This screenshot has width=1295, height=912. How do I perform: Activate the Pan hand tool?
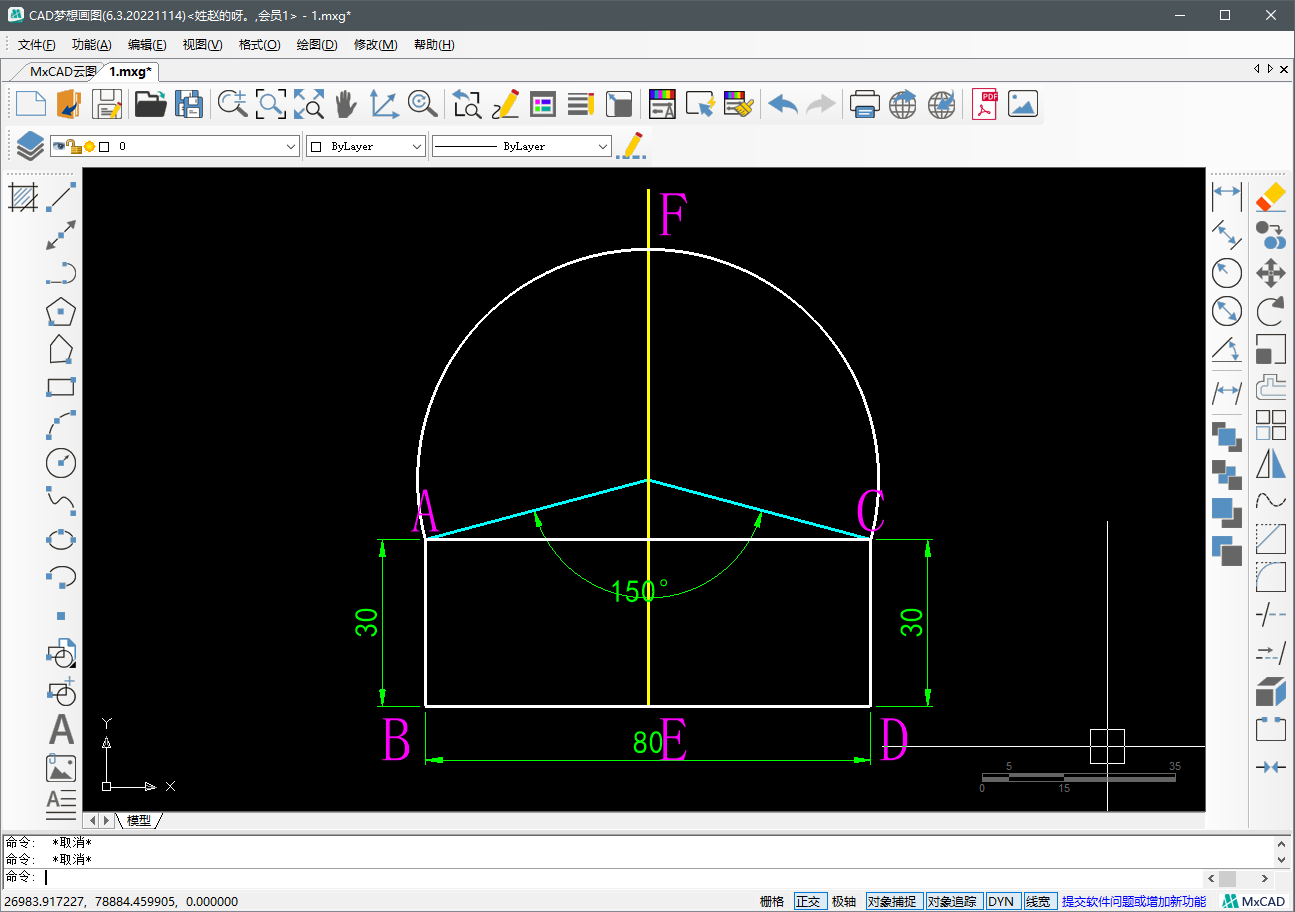point(345,104)
